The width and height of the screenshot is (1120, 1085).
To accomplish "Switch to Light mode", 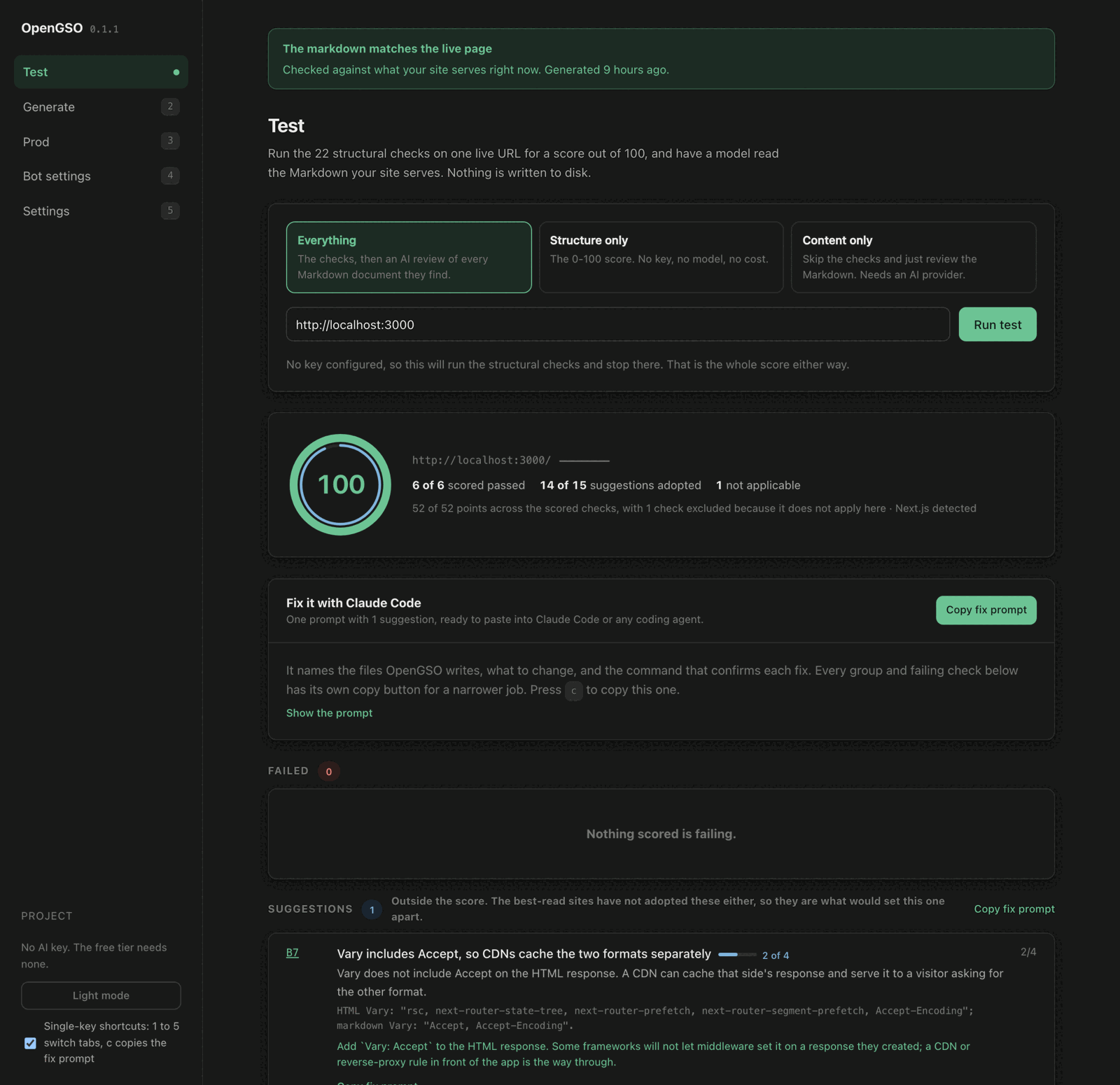I will click(x=101, y=995).
